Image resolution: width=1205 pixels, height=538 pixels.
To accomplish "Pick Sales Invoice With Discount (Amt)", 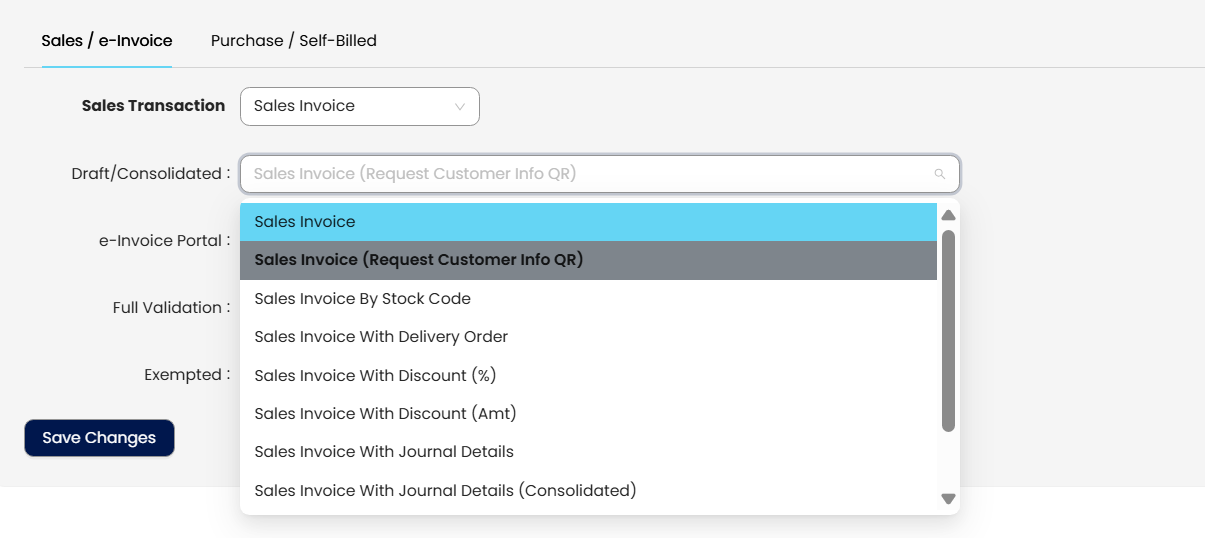I will [x=588, y=414].
